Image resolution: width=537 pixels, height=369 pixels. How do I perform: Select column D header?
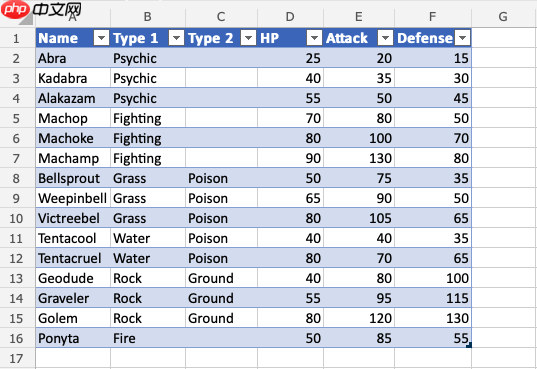coord(290,16)
